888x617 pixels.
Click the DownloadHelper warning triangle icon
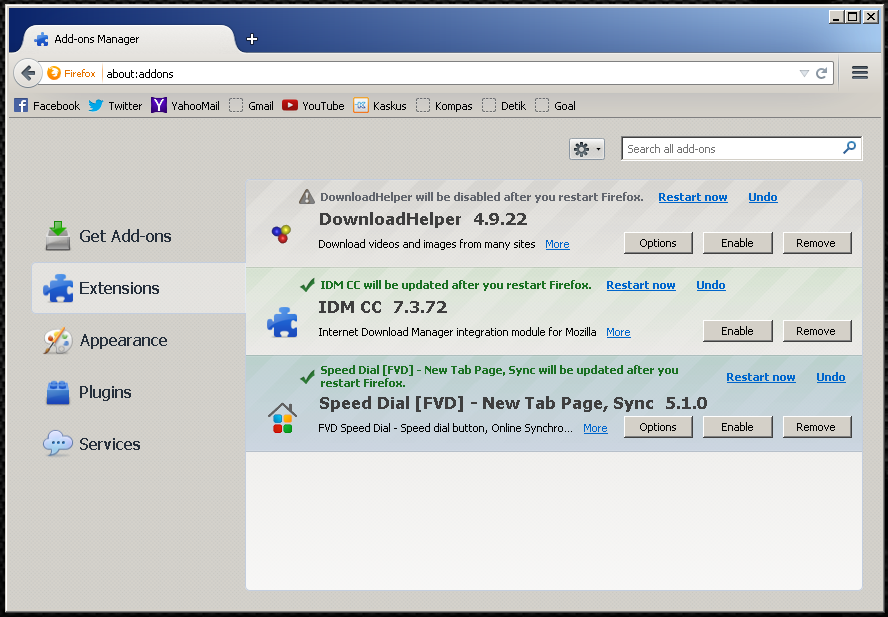(x=306, y=197)
